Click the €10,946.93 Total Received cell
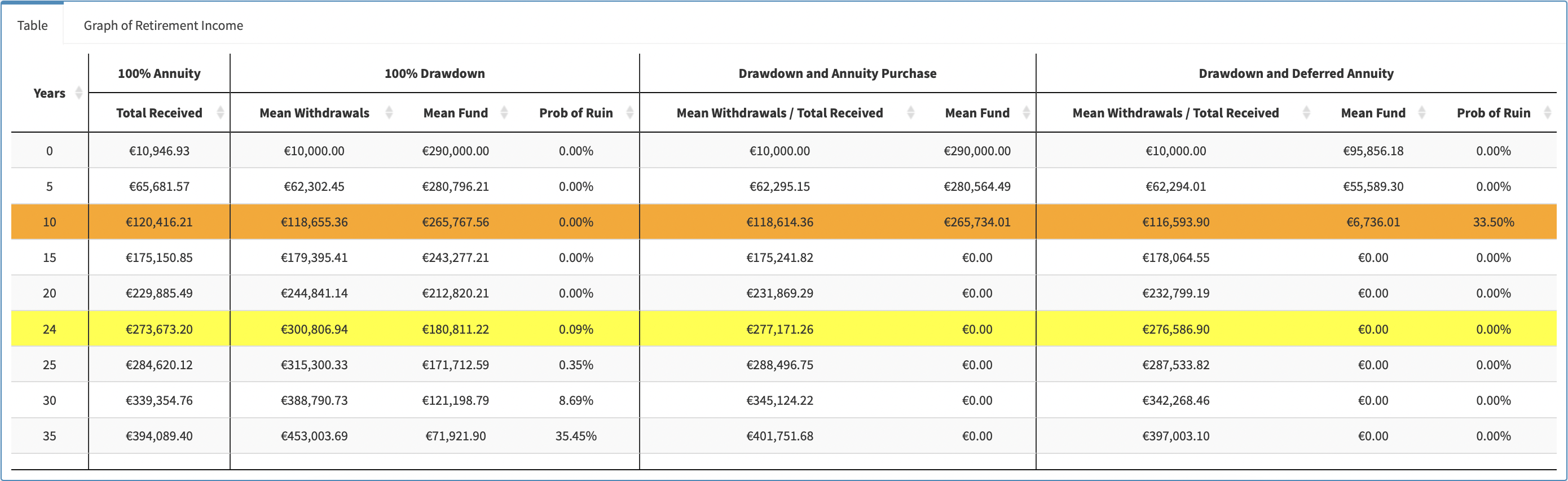Screen dimensions: 1568x481 tap(159, 151)
